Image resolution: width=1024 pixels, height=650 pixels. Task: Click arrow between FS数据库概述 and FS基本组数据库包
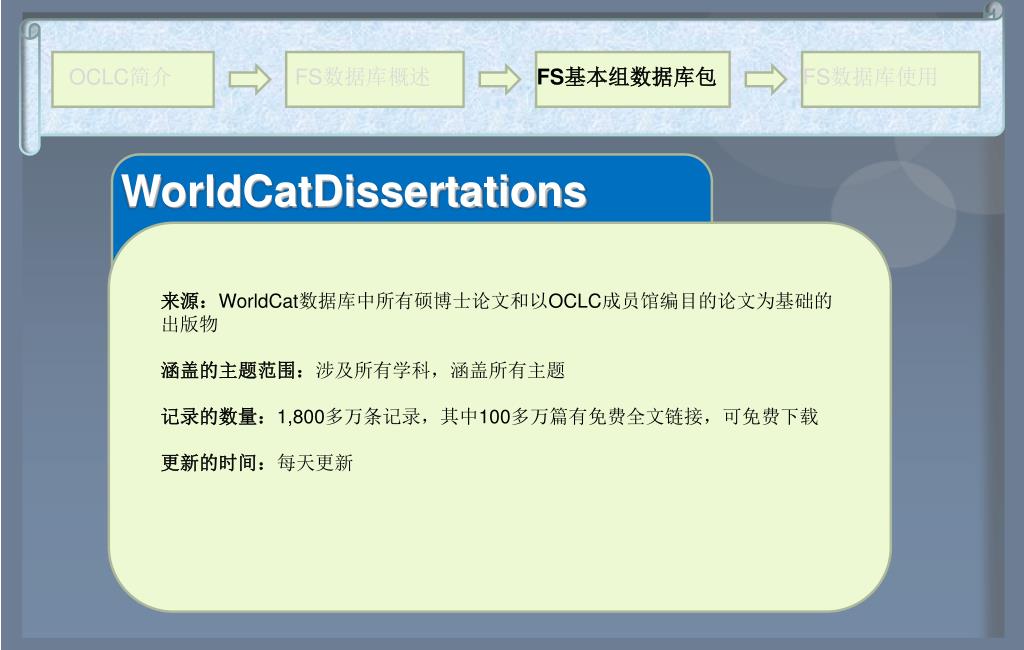pos(500,80)
